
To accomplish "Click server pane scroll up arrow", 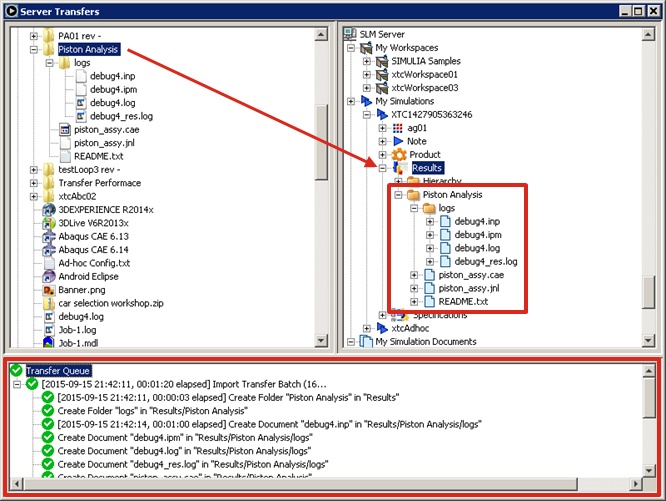I will (x=648, y=34).
